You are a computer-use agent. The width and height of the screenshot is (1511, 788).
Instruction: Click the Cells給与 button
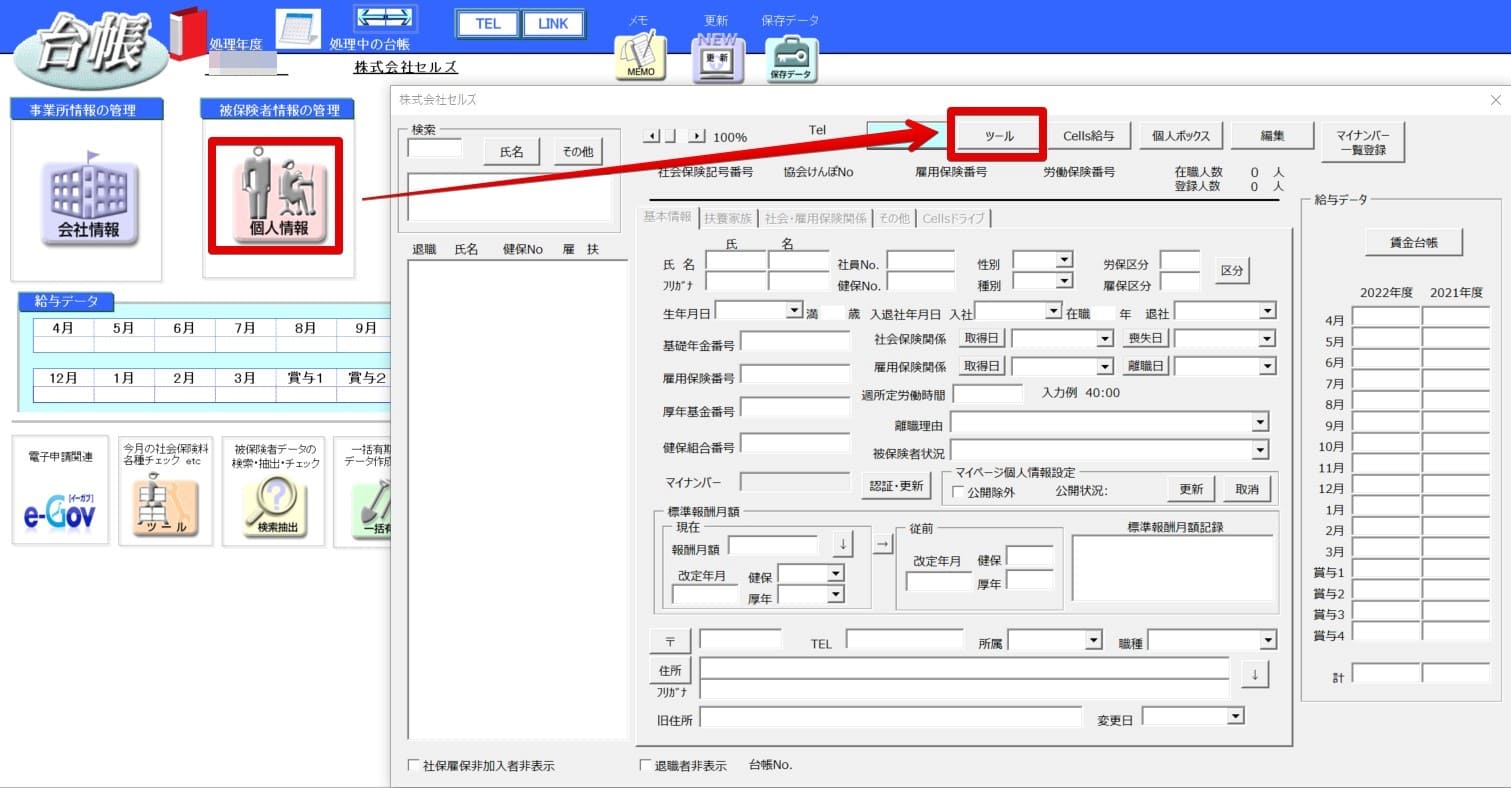tap(1089, 136)
